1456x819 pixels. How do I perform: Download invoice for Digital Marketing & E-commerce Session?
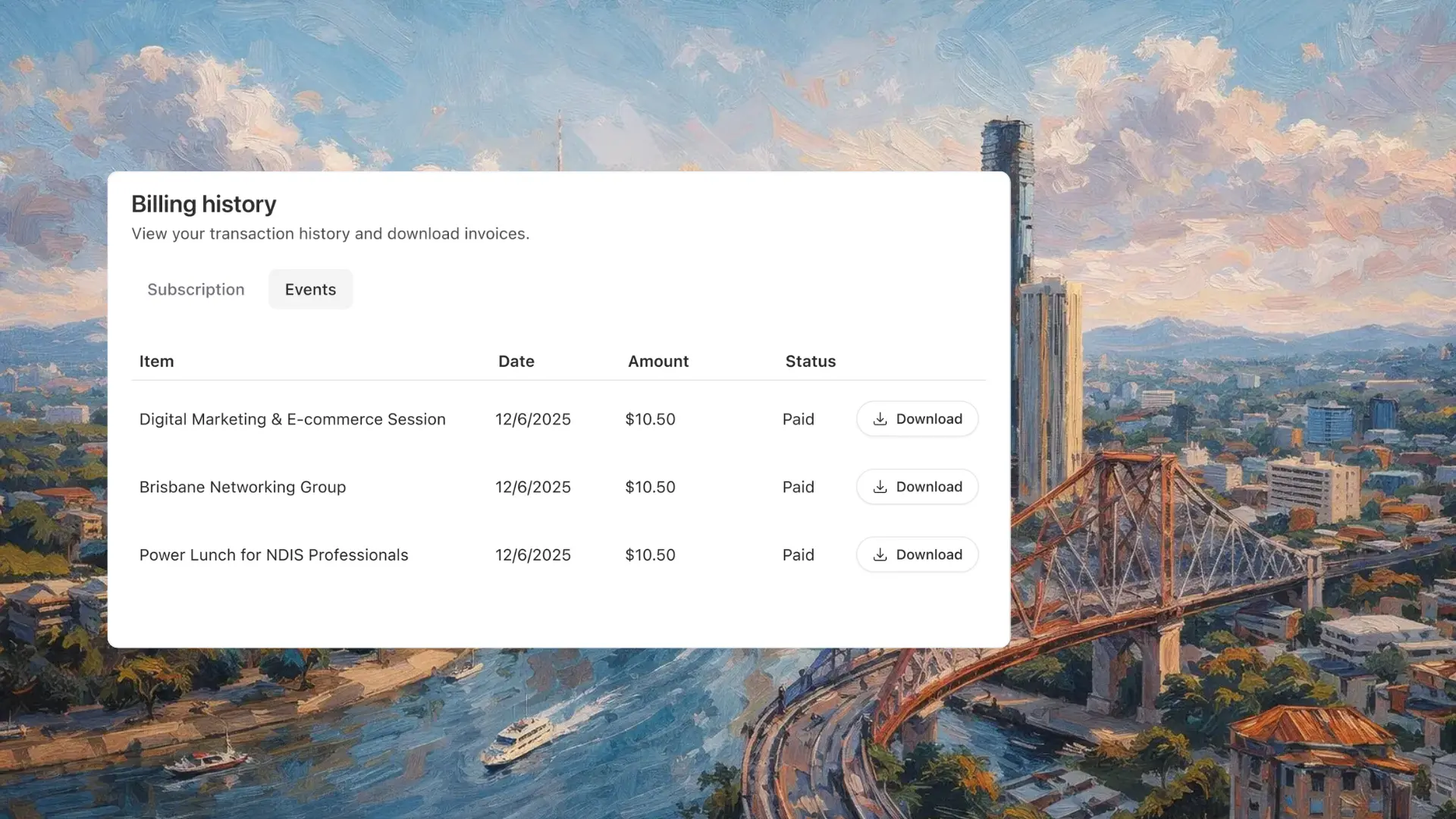coord(917,419)
